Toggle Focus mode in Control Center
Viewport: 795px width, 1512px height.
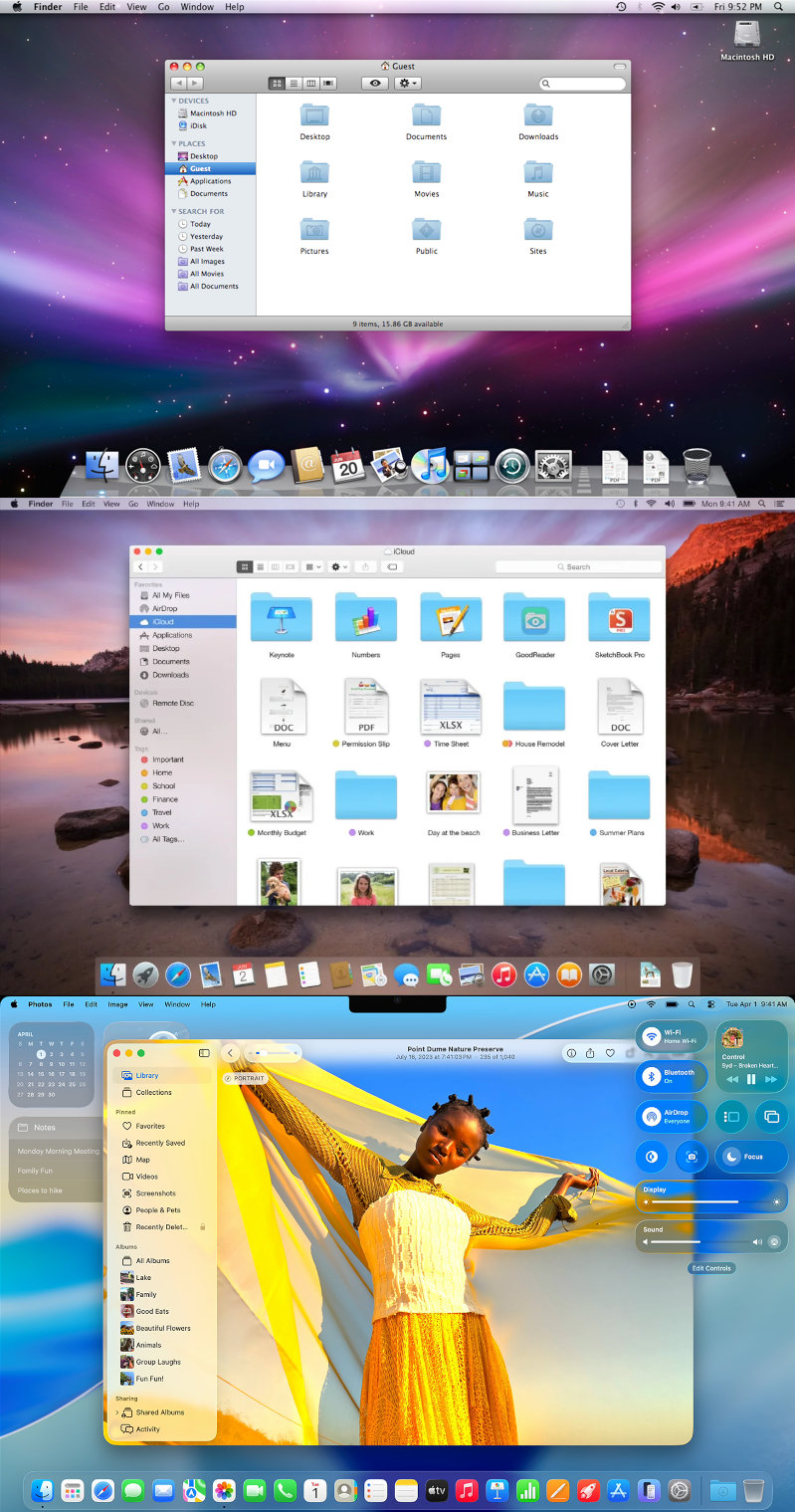coord(751,1157)
